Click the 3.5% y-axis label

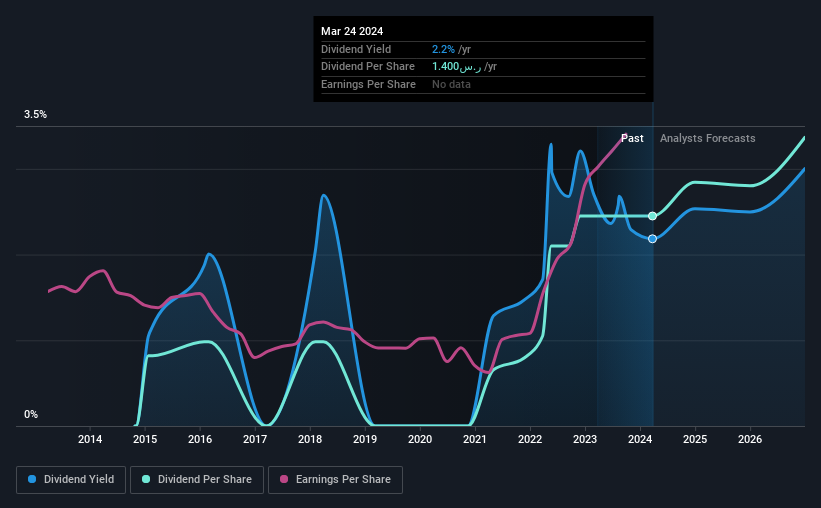pyautogui.click(x=35, y=114)
